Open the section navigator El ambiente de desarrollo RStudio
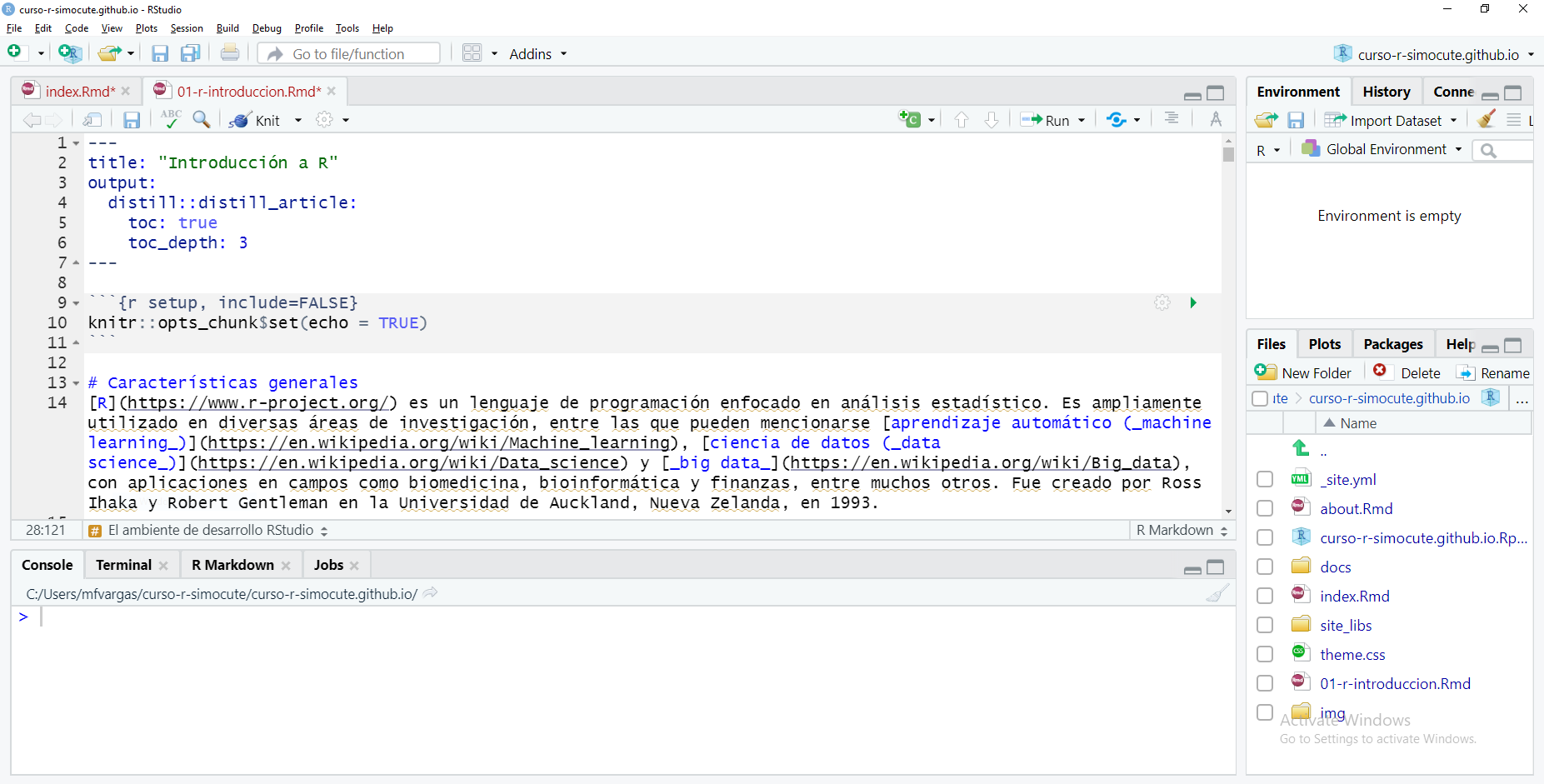Image resolution: width=1544 pixels, height=784 pixels. coord(208,530)
